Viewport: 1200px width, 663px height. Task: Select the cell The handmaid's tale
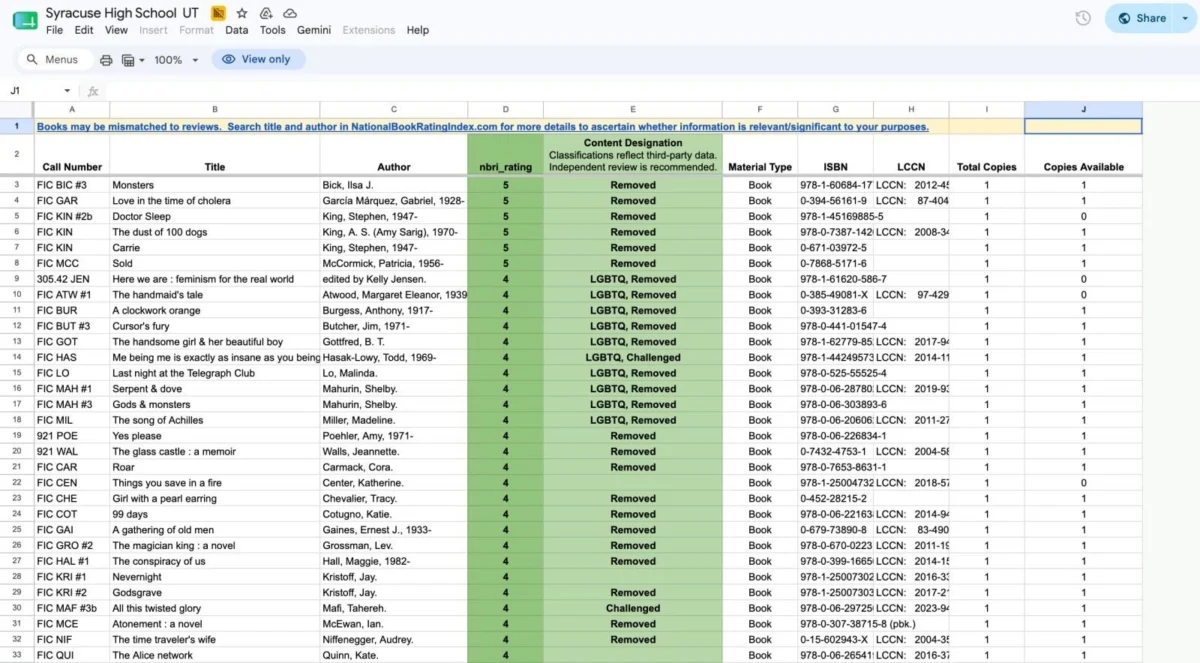[215, 295]
